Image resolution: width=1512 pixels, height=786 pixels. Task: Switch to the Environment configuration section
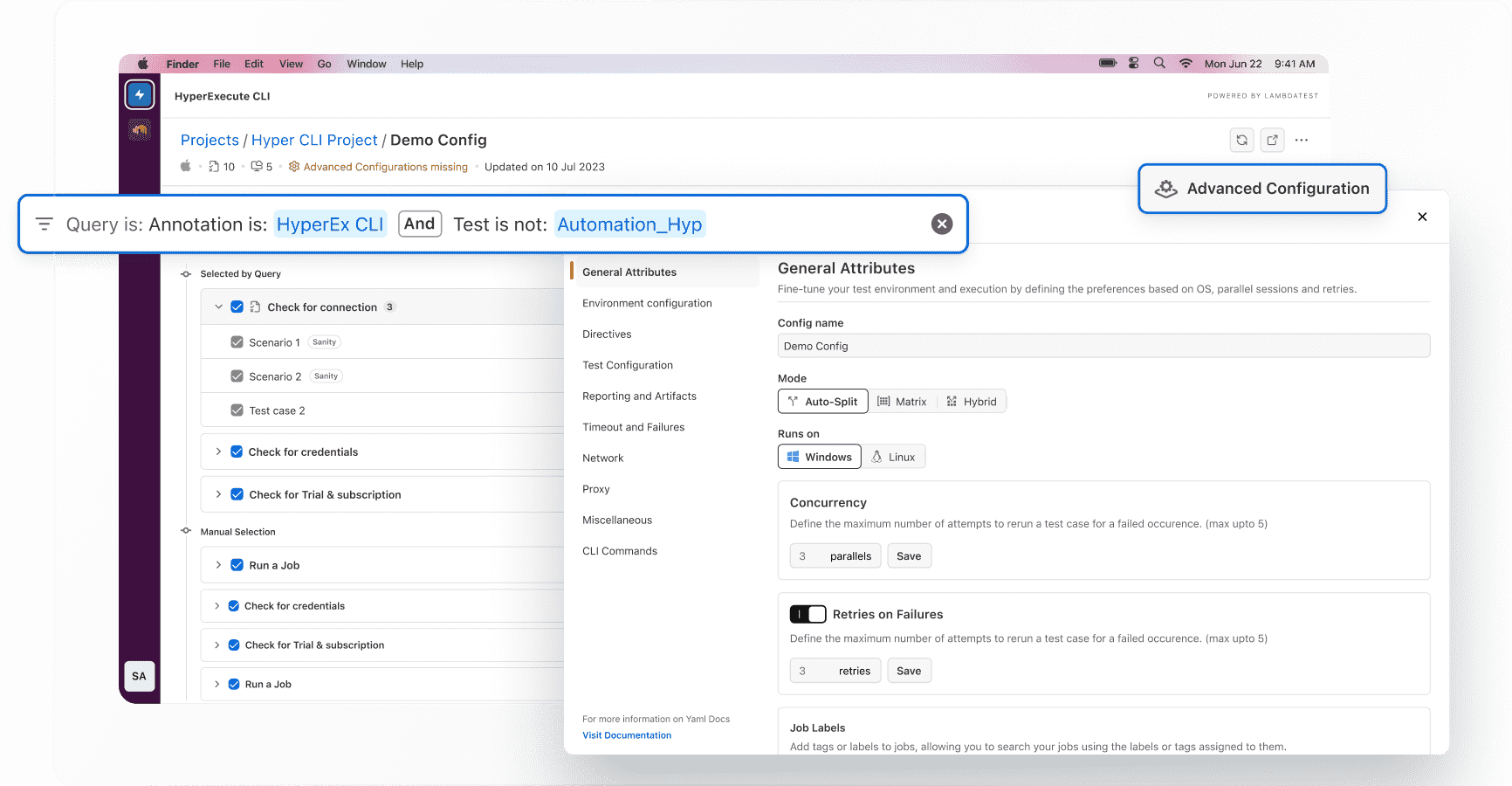click(x=647, y=303)
